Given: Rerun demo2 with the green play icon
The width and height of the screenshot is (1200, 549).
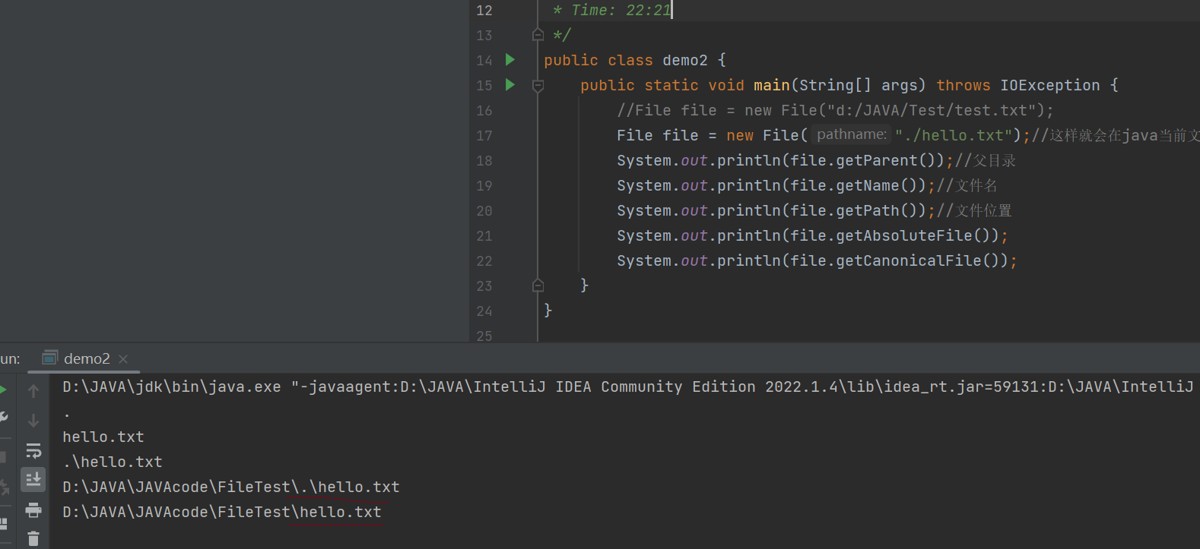Looking at the screenshot, I should point(3,390).
